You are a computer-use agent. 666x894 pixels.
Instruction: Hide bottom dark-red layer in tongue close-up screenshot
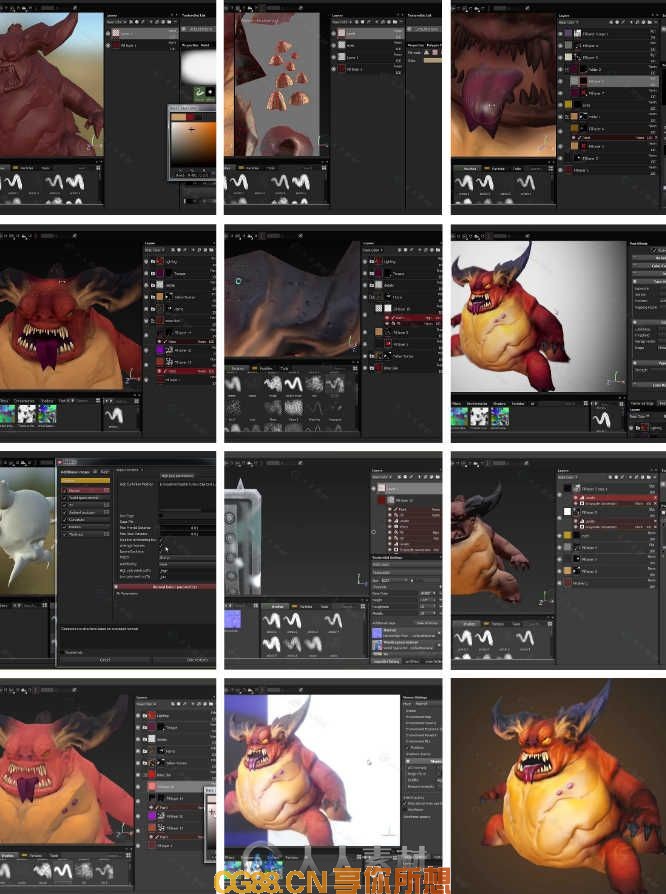[560, 170]
